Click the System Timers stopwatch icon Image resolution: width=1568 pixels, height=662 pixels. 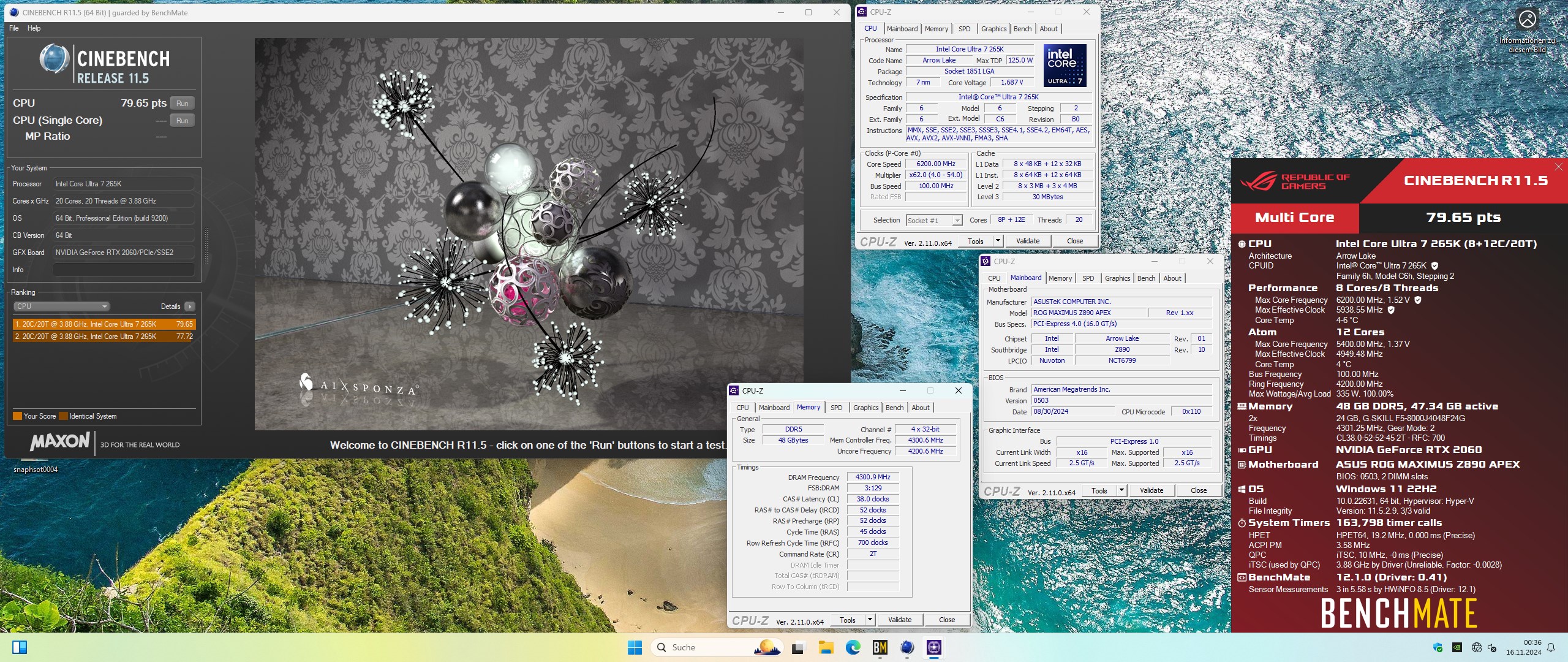1242,523
